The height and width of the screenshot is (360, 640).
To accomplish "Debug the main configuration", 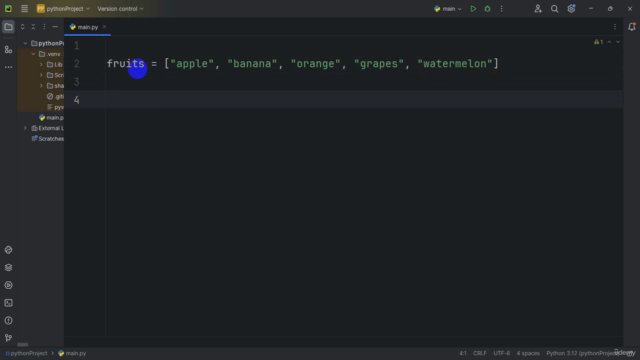I will [487, 9].
